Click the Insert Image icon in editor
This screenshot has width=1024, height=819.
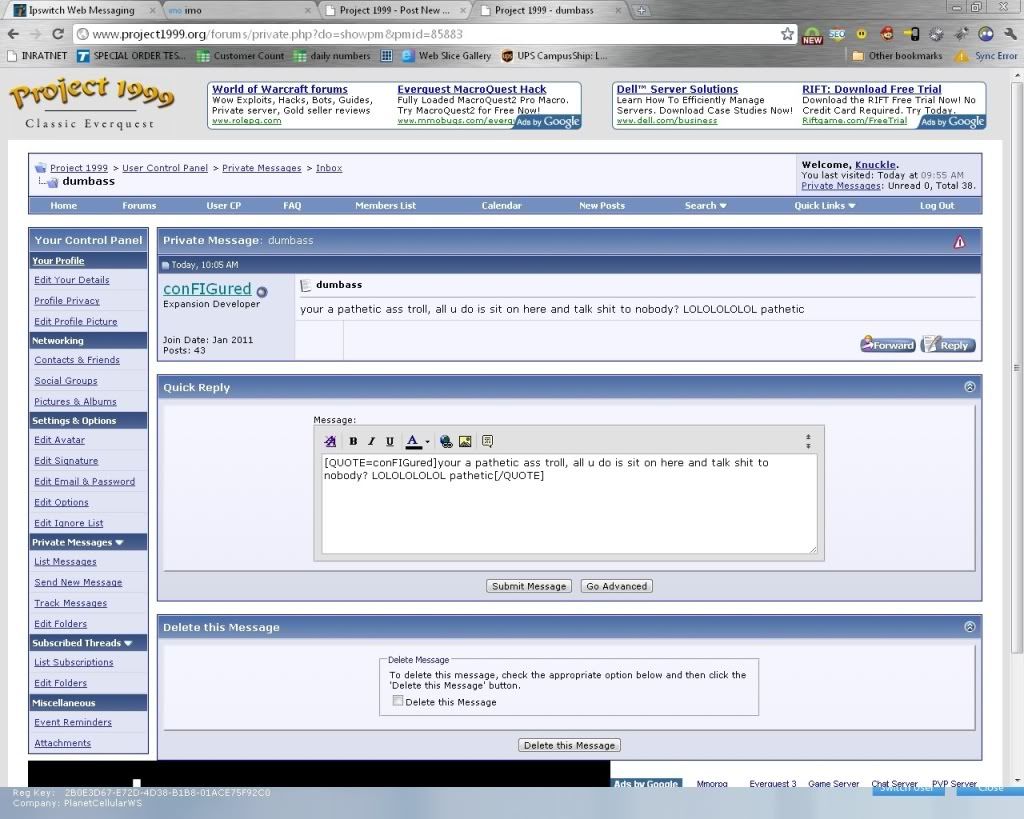pos(465,442)
